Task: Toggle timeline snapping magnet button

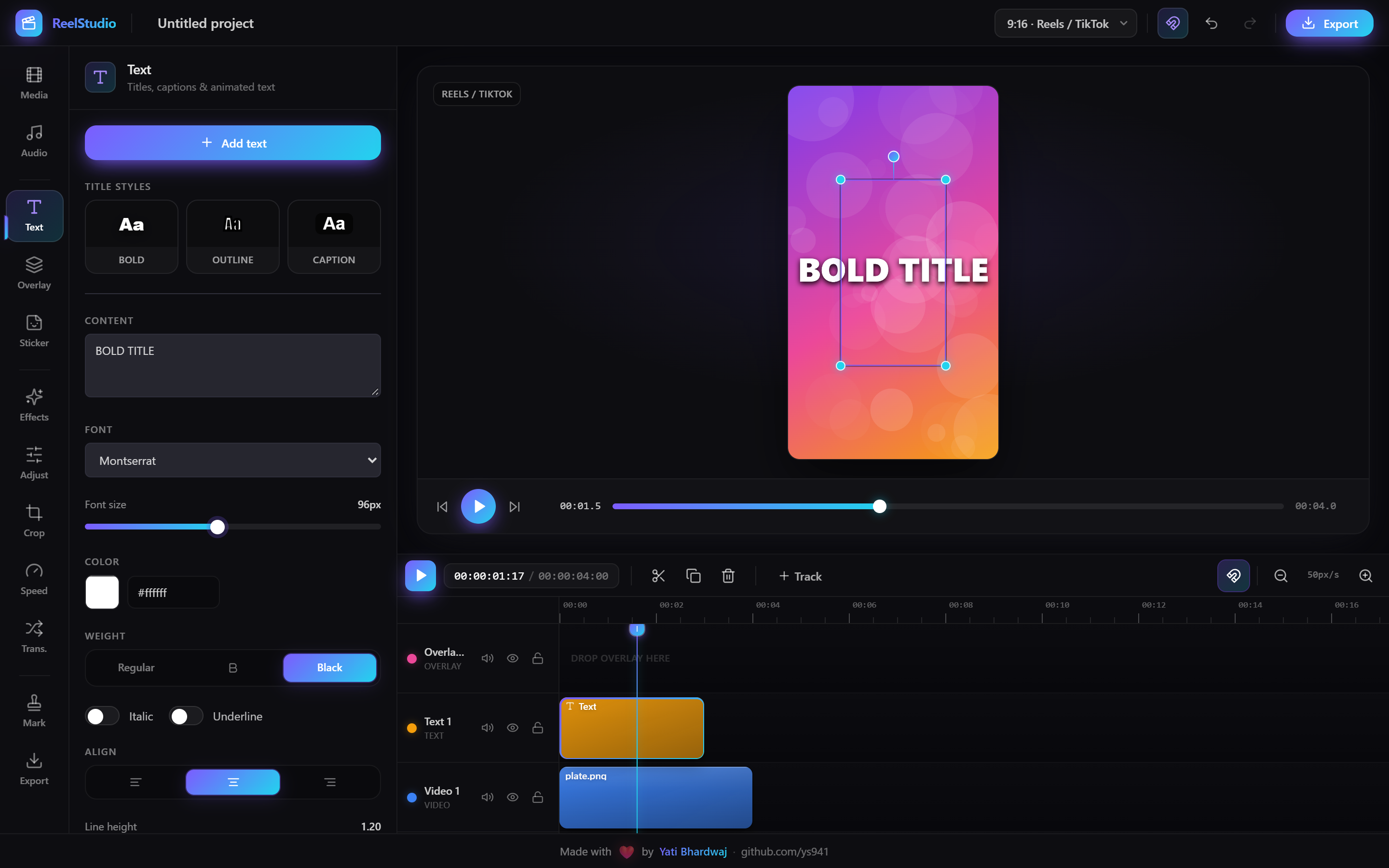Action: tap(1233, 576)
